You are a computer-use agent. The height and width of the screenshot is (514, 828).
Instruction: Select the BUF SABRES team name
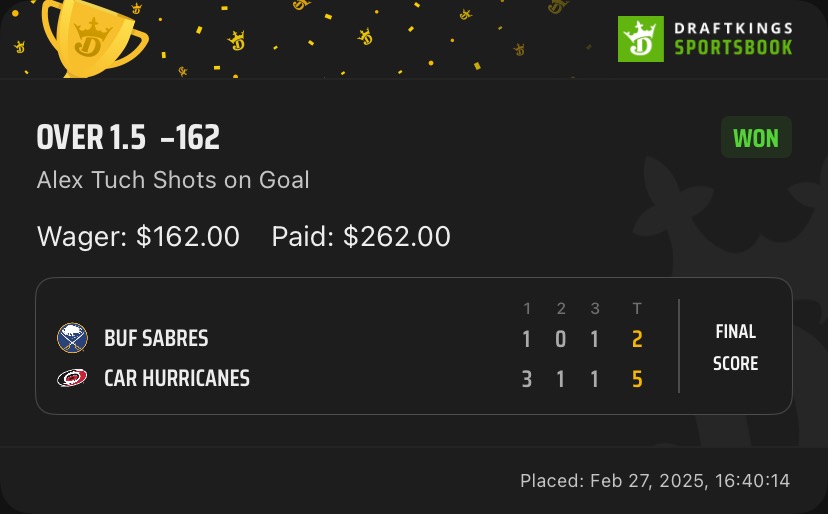point(156,338)
